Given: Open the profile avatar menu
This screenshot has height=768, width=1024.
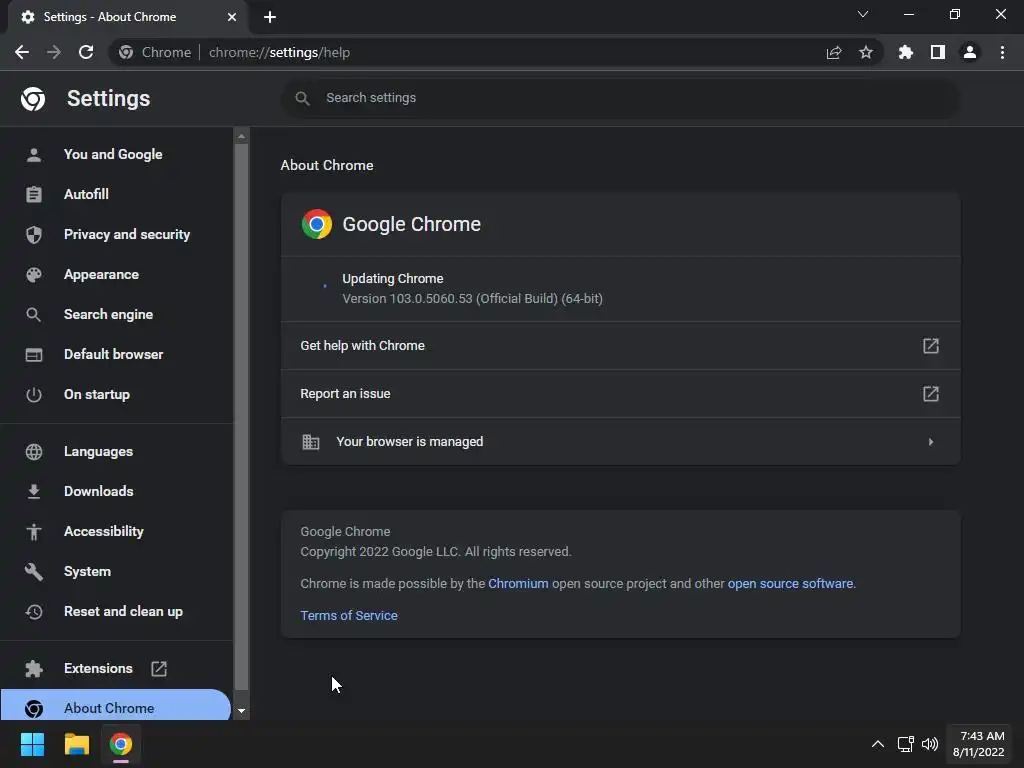Looking at the screenshot, I should click(970, 52).
